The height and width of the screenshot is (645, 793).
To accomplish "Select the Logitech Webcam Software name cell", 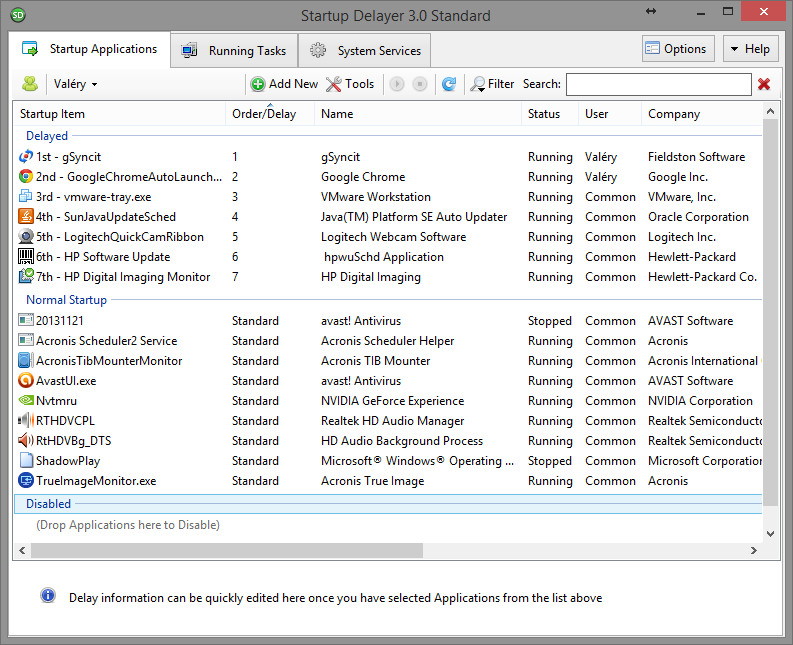I will 393,237.
